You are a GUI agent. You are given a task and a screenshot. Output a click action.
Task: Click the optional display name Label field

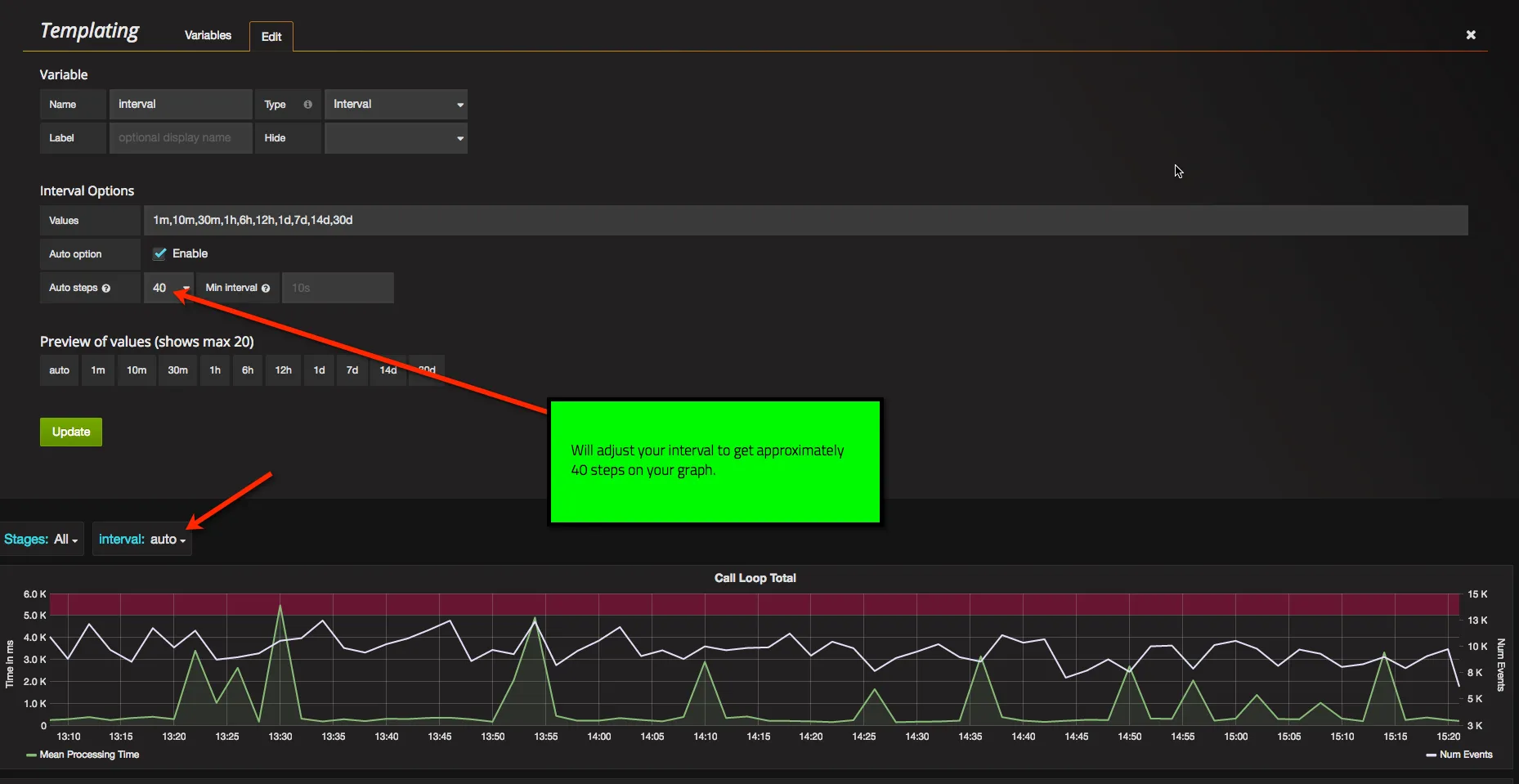(x=181, y=138)
